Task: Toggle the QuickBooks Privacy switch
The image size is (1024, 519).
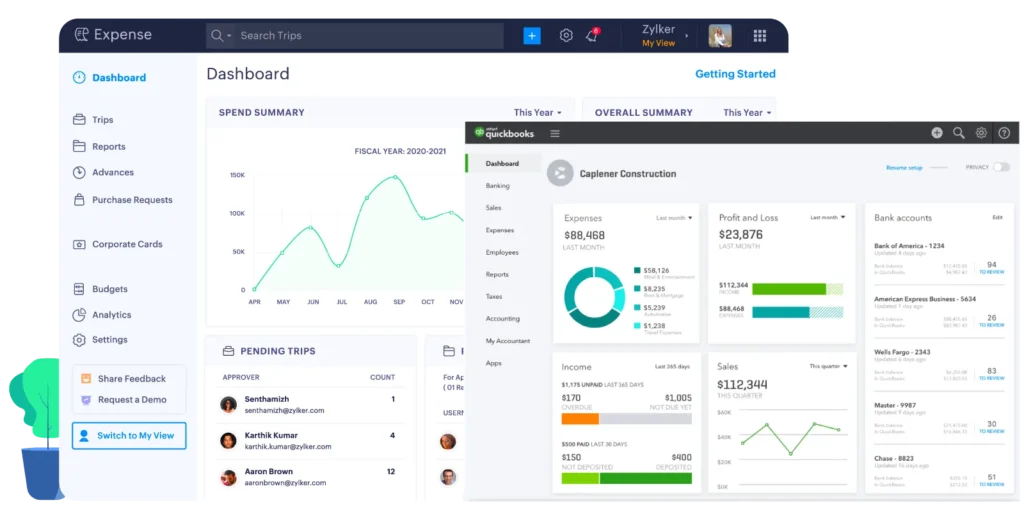Action: pos(1001,168)
